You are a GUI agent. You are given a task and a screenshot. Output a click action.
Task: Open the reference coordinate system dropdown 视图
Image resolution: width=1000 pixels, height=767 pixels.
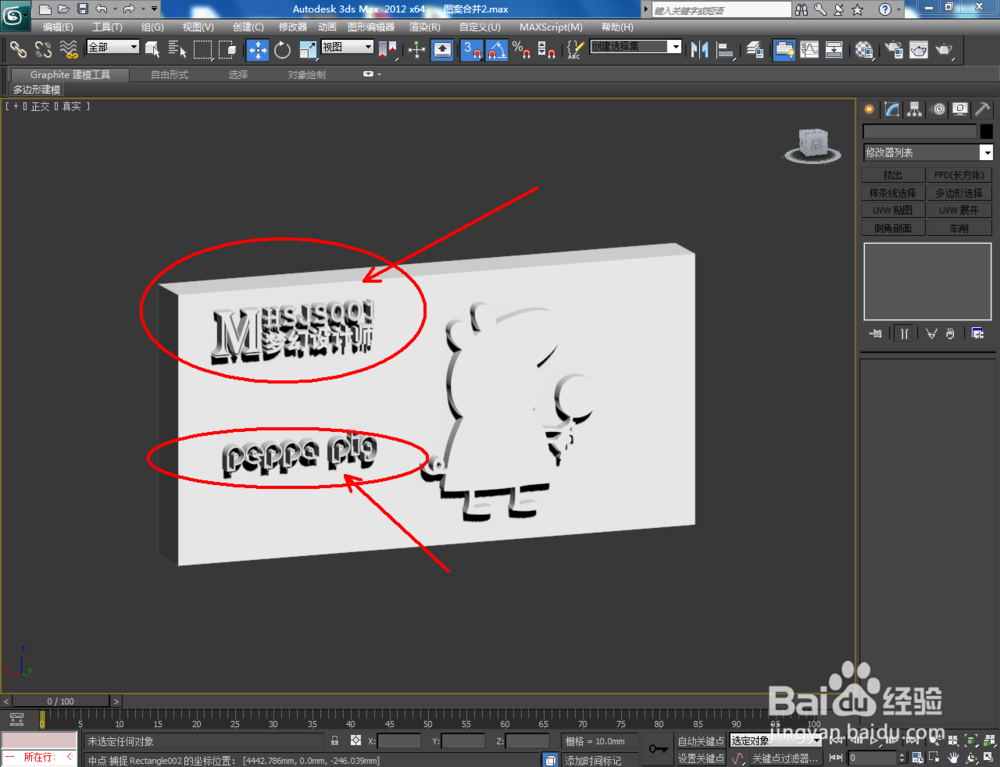tap(347, 47)
